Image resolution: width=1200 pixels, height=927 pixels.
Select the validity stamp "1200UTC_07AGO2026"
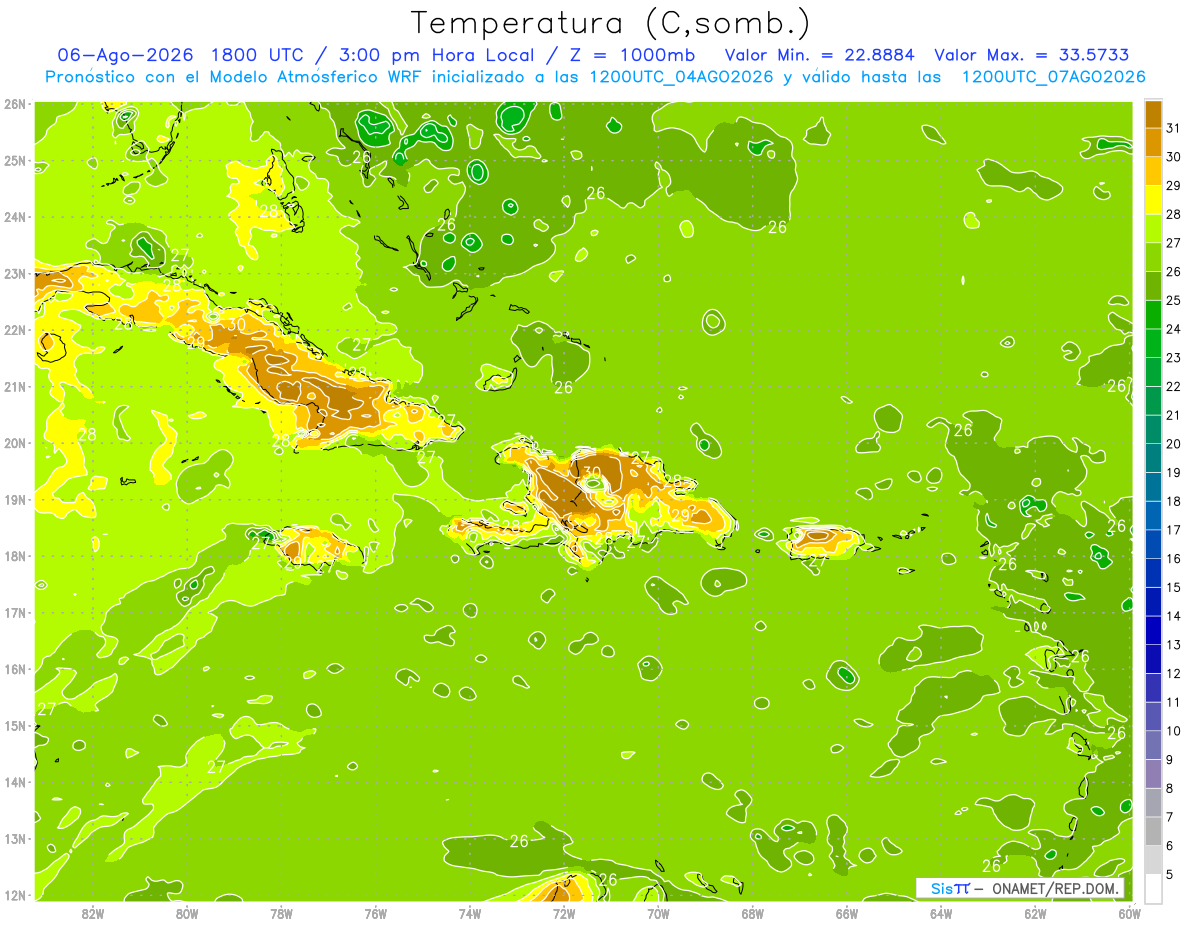tap(1053, 77)
